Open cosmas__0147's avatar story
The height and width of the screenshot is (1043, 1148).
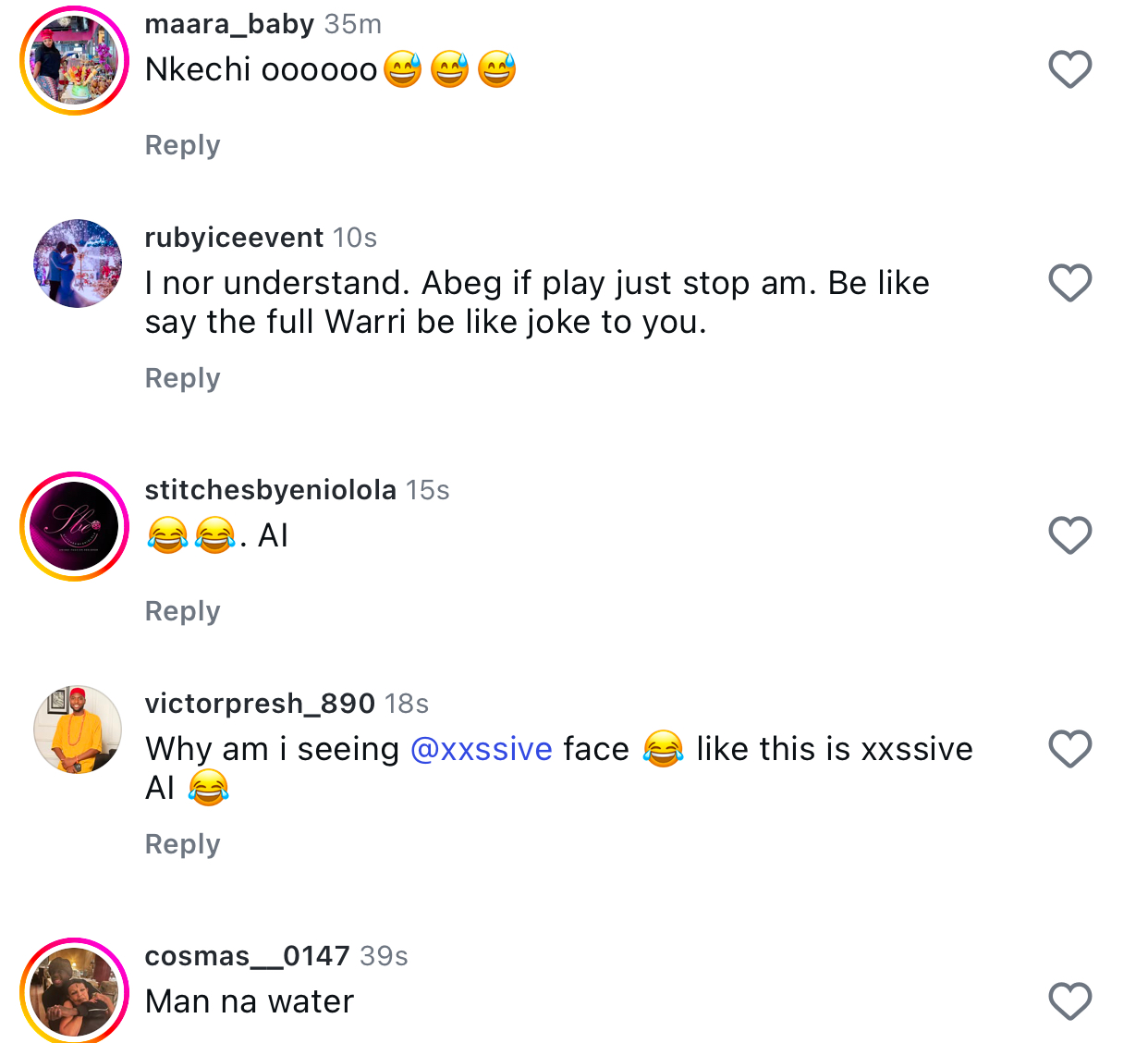point(75,992)
